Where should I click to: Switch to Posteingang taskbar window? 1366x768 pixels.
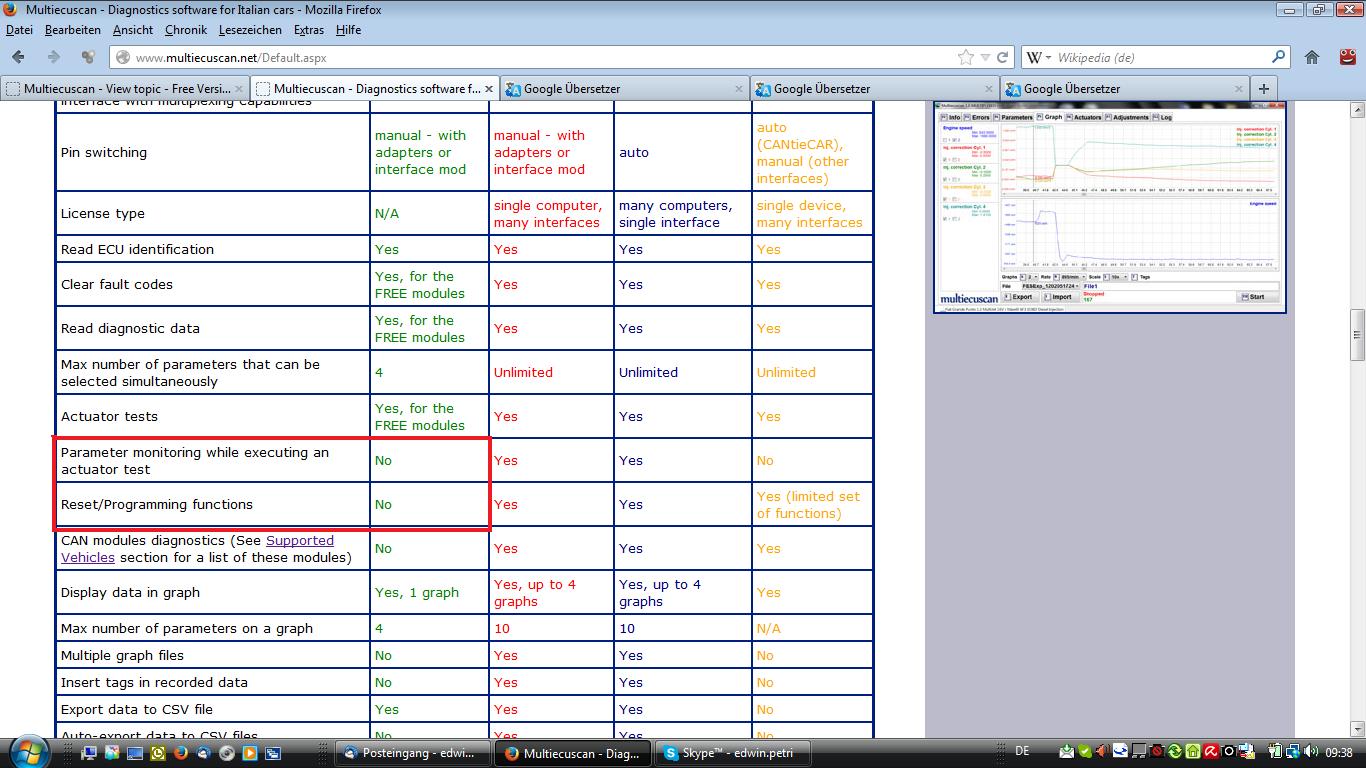point(412,753)
